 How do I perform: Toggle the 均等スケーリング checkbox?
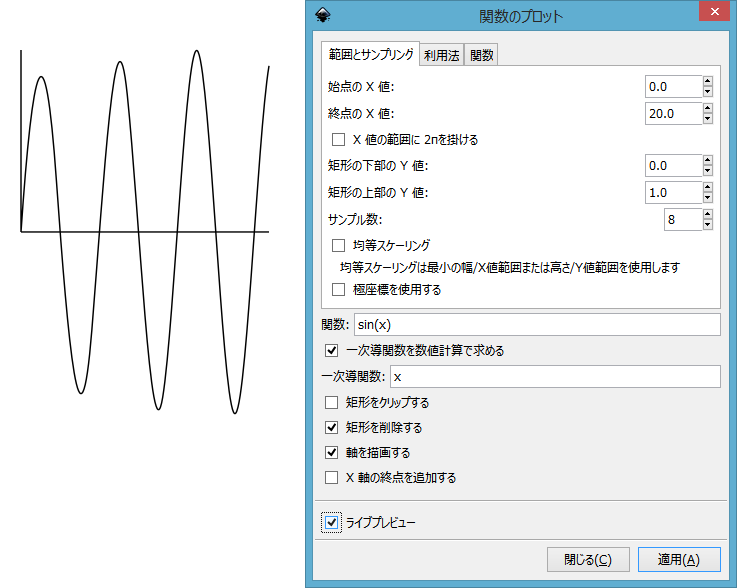click(338, 245)
